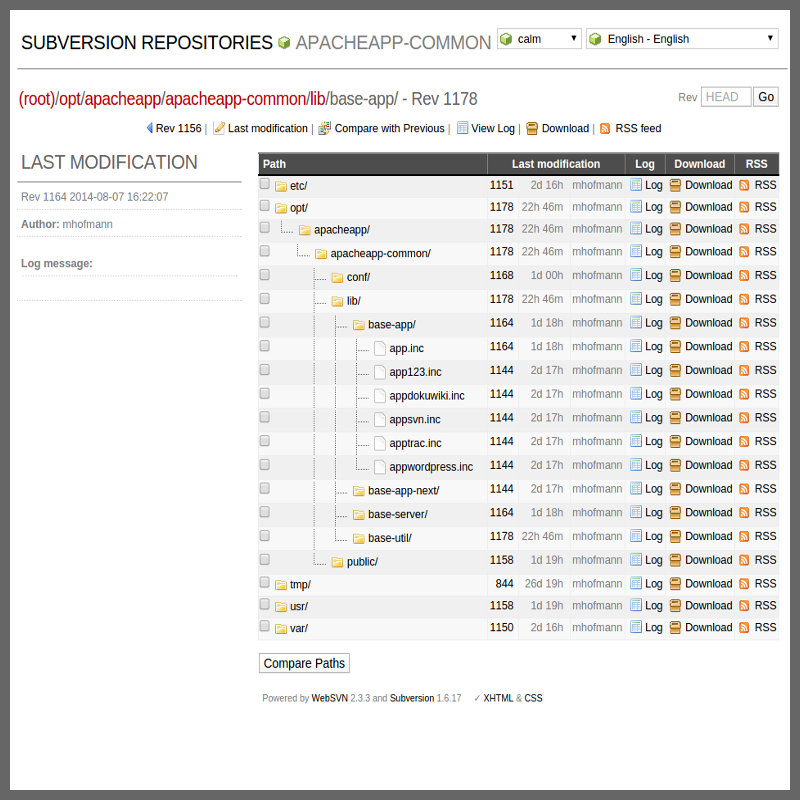Screen dimensions: 800x800
Task: Click the View Log menu link
Action: pos(493,129)
